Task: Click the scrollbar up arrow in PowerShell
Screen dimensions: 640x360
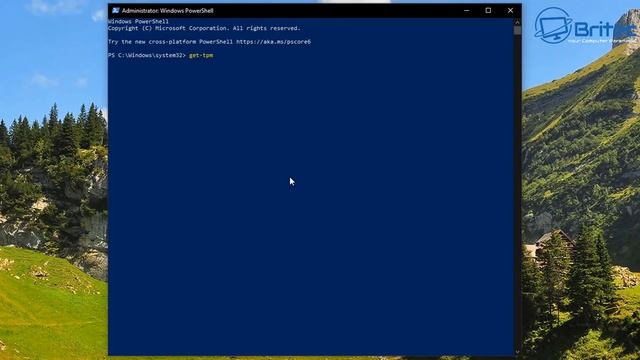Action: pyautogui.click(x=518, y=22)
